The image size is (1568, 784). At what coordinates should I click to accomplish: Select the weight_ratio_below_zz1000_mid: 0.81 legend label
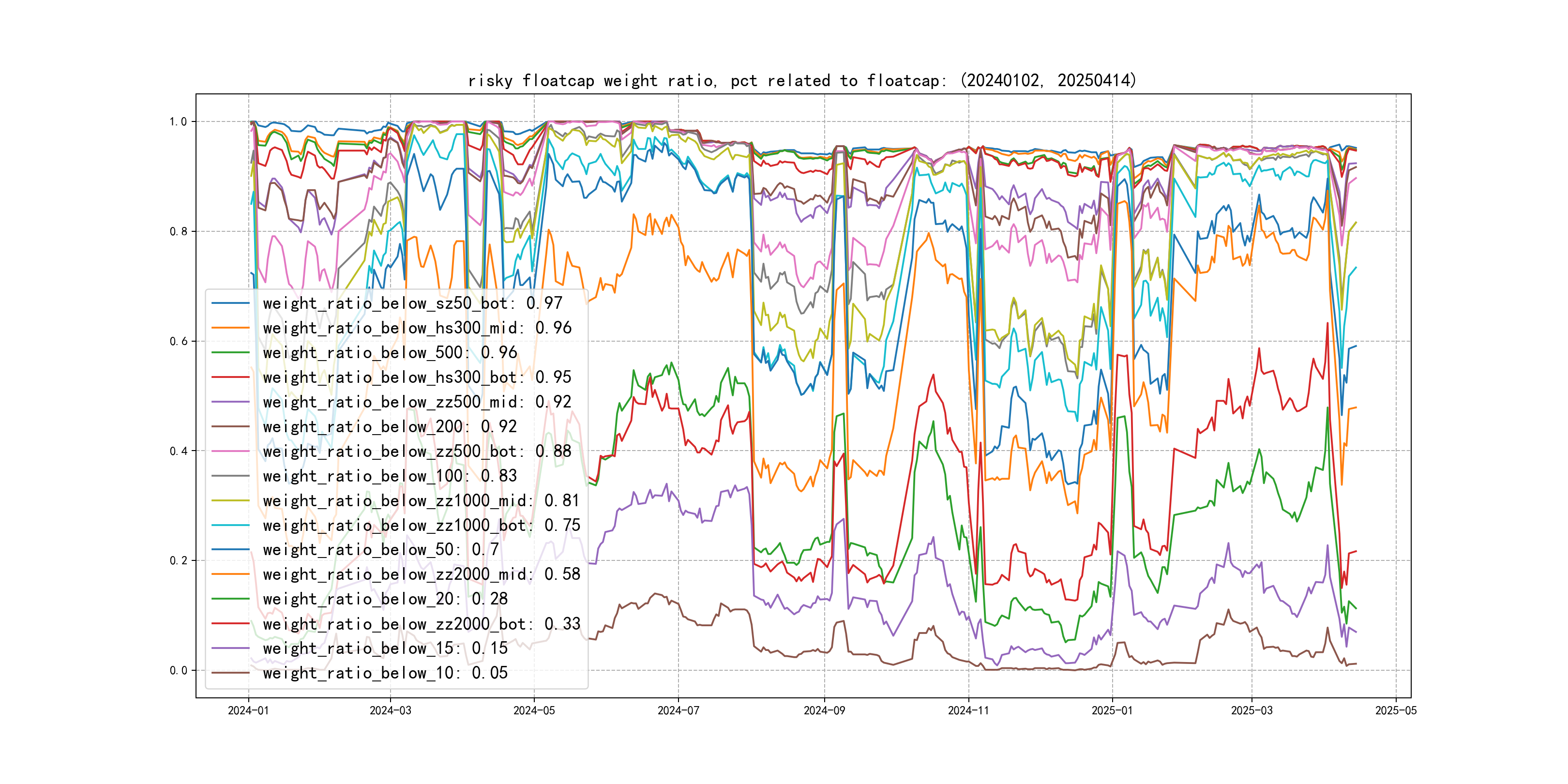(421, 501)
